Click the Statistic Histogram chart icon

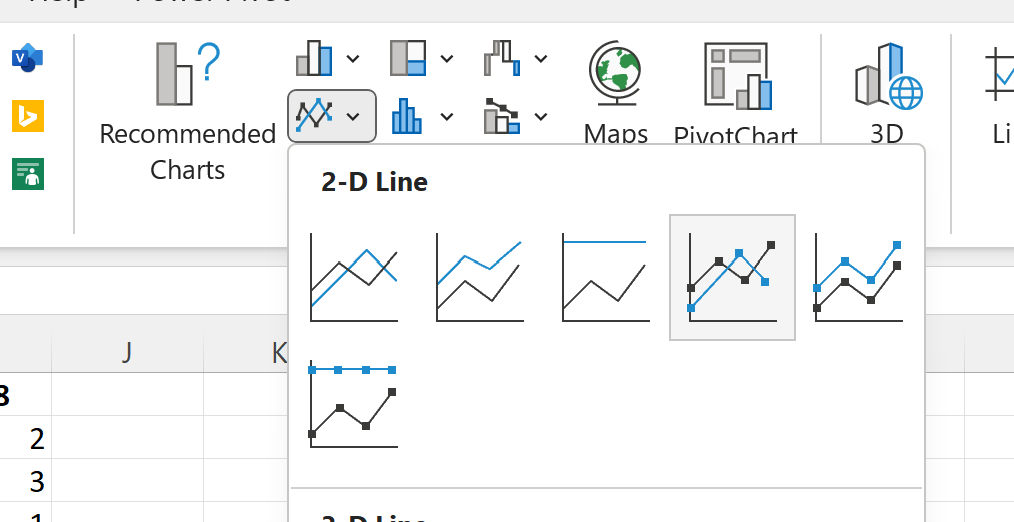click(407, 116)
